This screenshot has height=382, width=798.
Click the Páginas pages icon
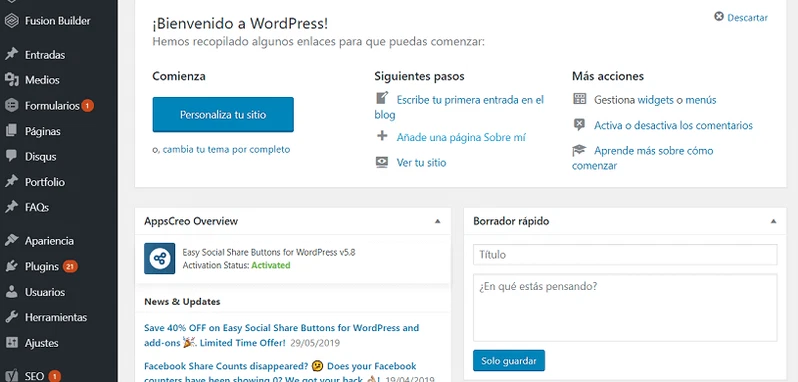(11, 131)
